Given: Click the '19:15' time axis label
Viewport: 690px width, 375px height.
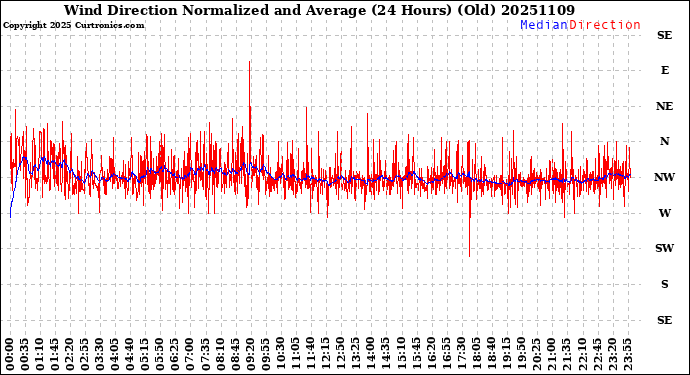Looking at the screenshot, I should [x=506, y=354].
